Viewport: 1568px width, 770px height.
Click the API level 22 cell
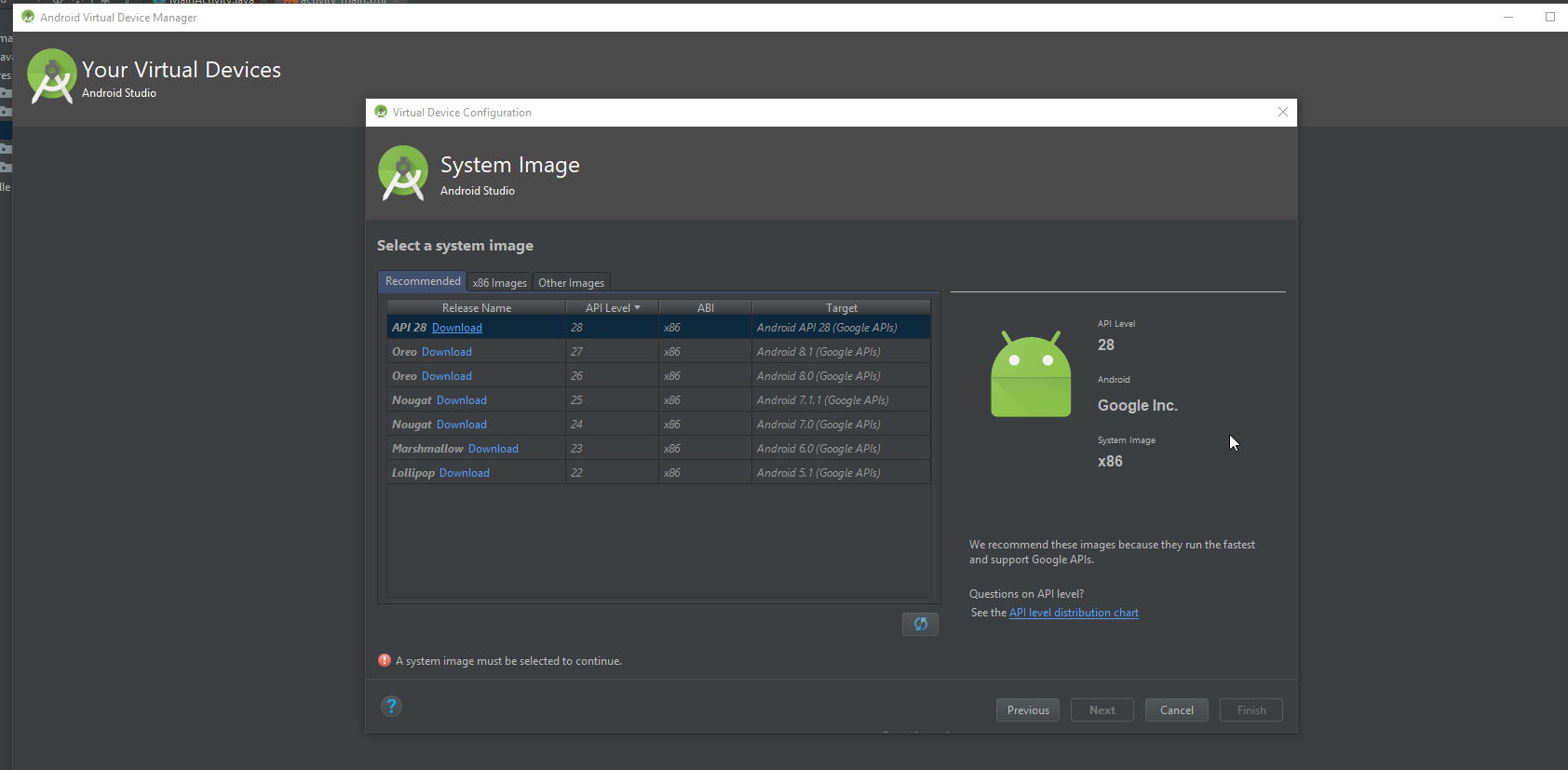coord(613,473)
